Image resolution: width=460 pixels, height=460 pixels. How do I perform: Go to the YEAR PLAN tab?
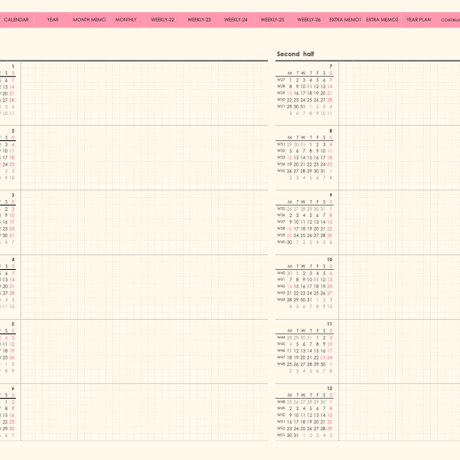419,20
